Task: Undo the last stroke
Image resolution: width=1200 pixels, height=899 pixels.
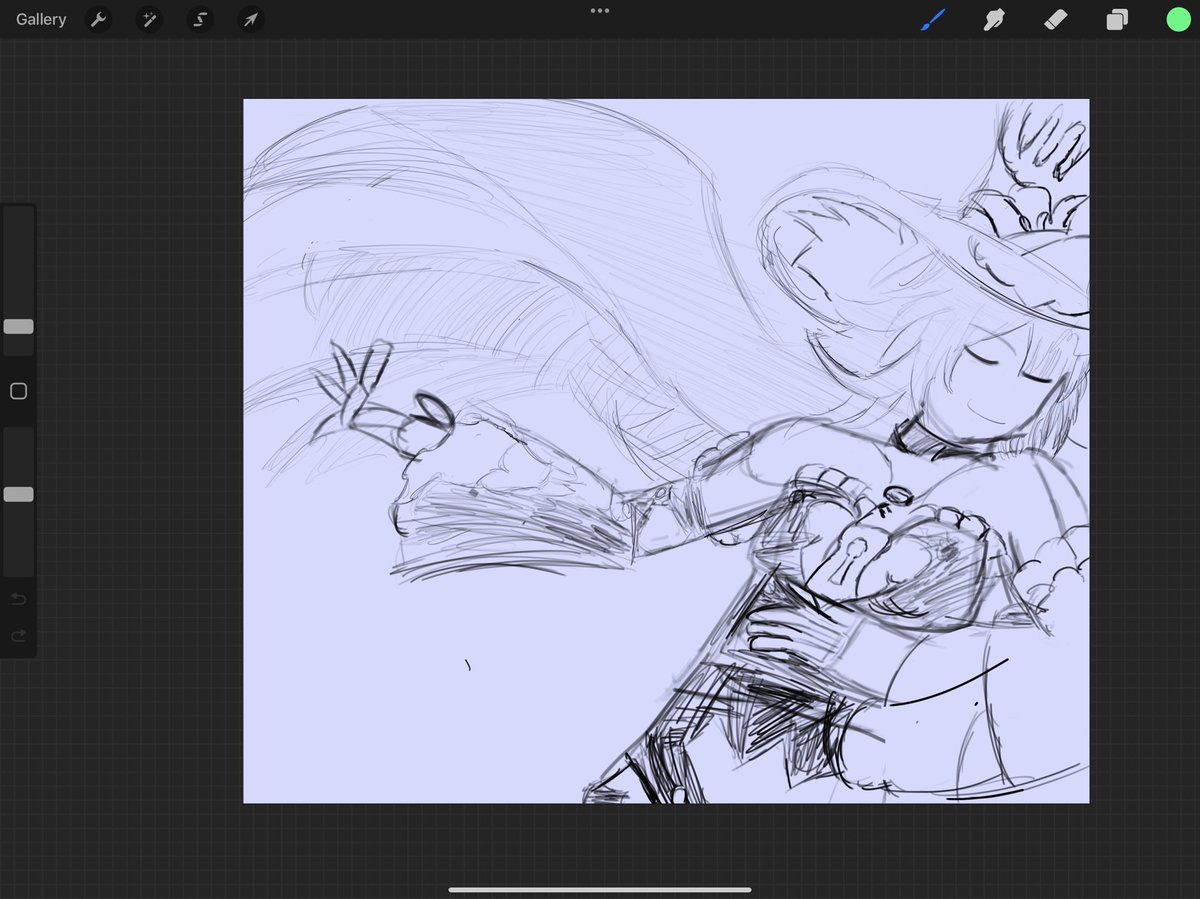Action: pos(18,599)
